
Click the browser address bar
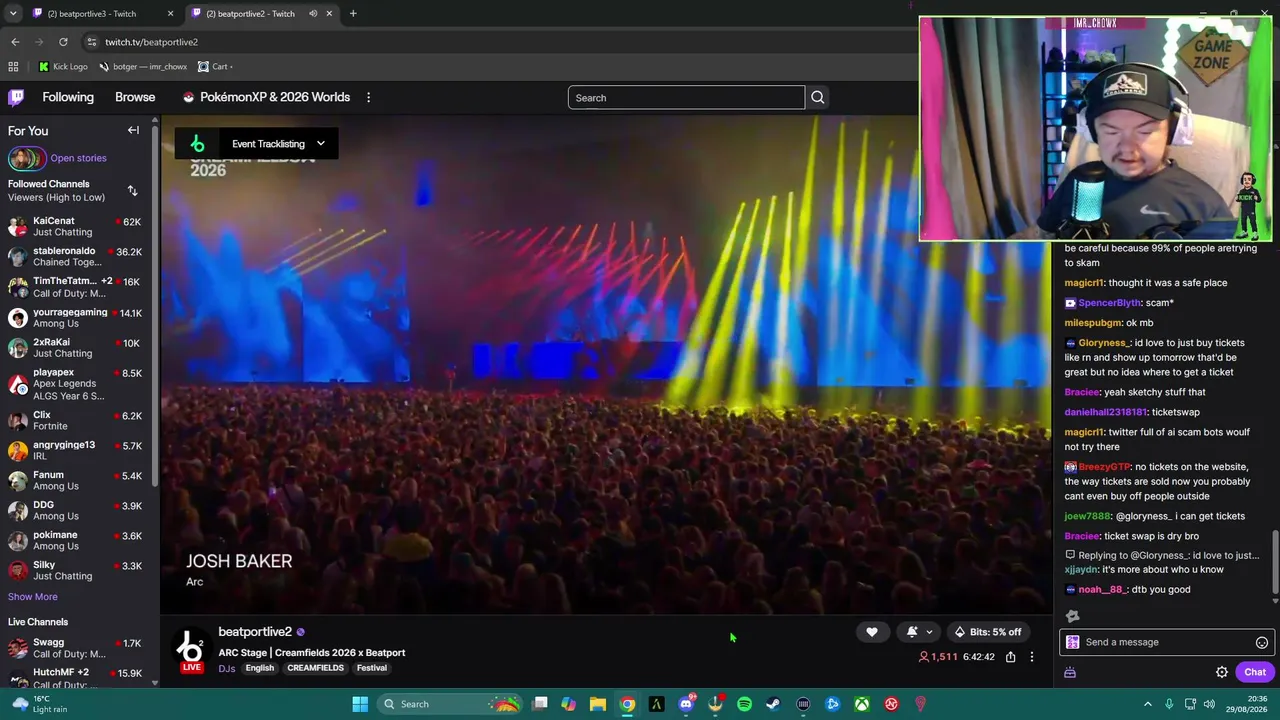500,42
